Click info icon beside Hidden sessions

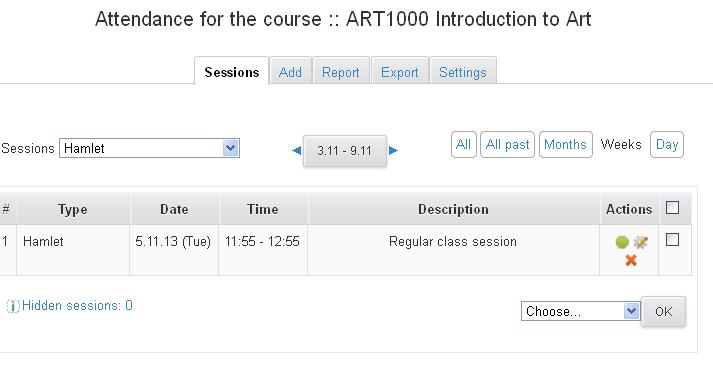(13, 306)
